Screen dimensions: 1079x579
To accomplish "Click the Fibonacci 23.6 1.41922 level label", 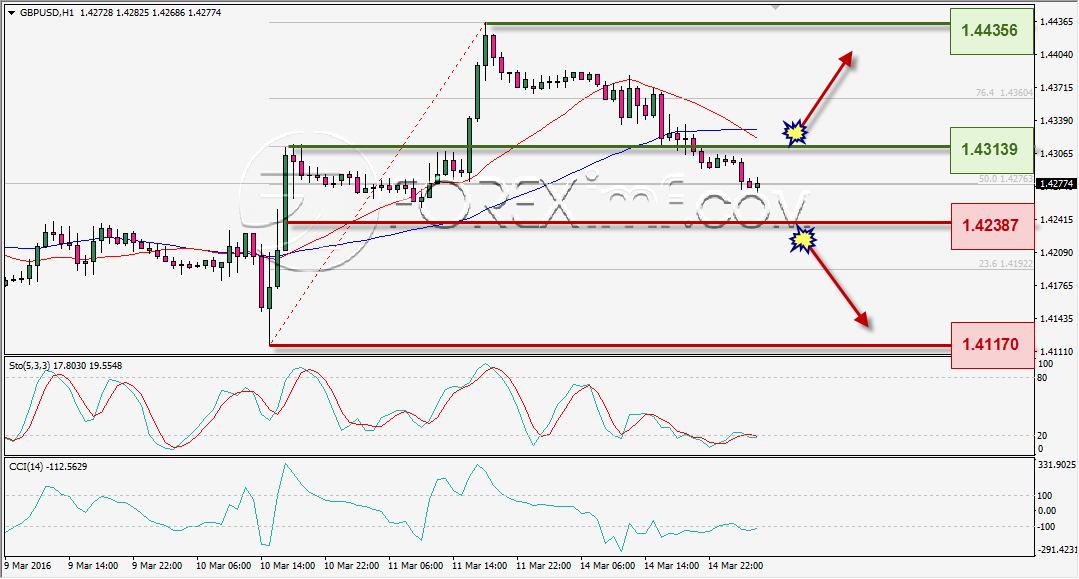I will click(1005, 264).
